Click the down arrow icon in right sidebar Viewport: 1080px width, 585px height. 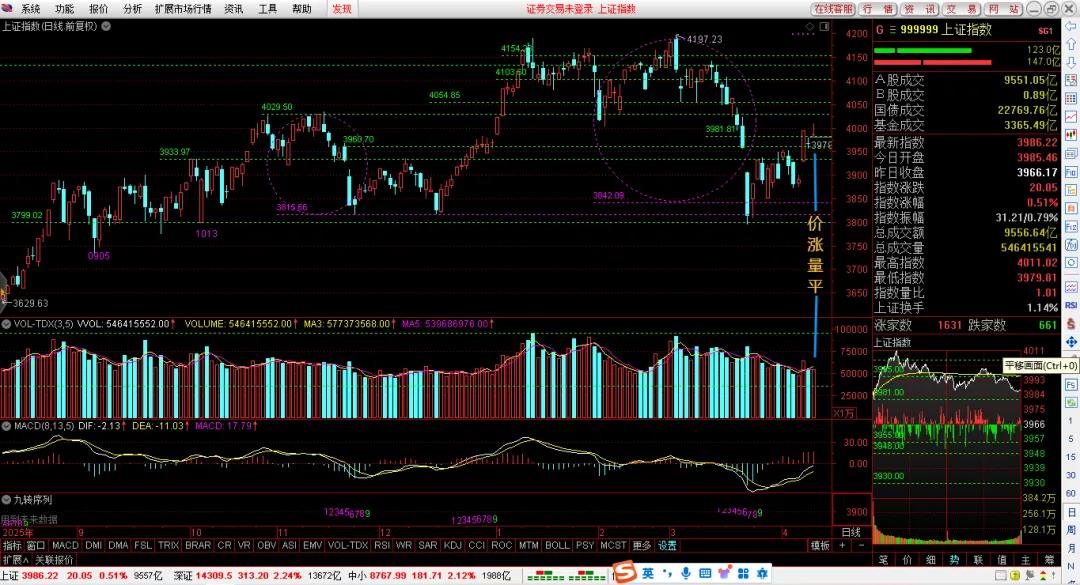[x=1071, y=62]
